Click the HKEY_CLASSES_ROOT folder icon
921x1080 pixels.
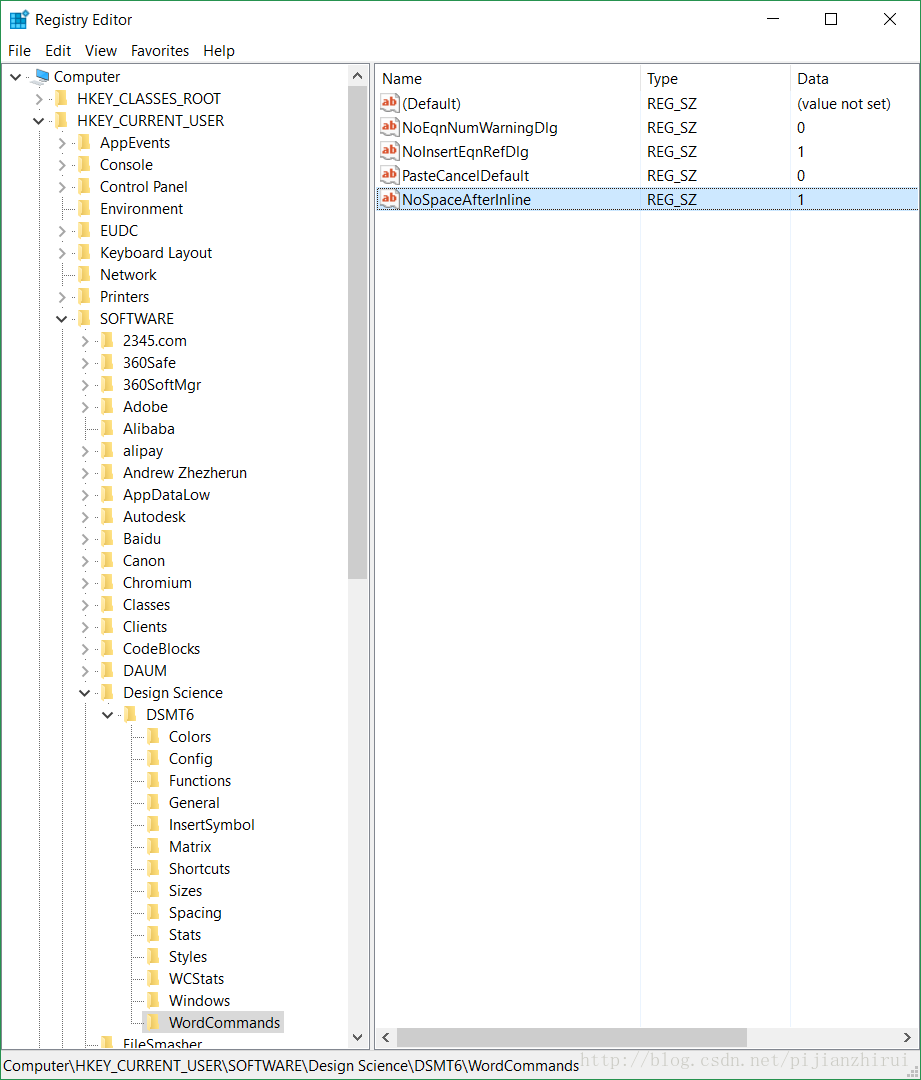[62, 98]
